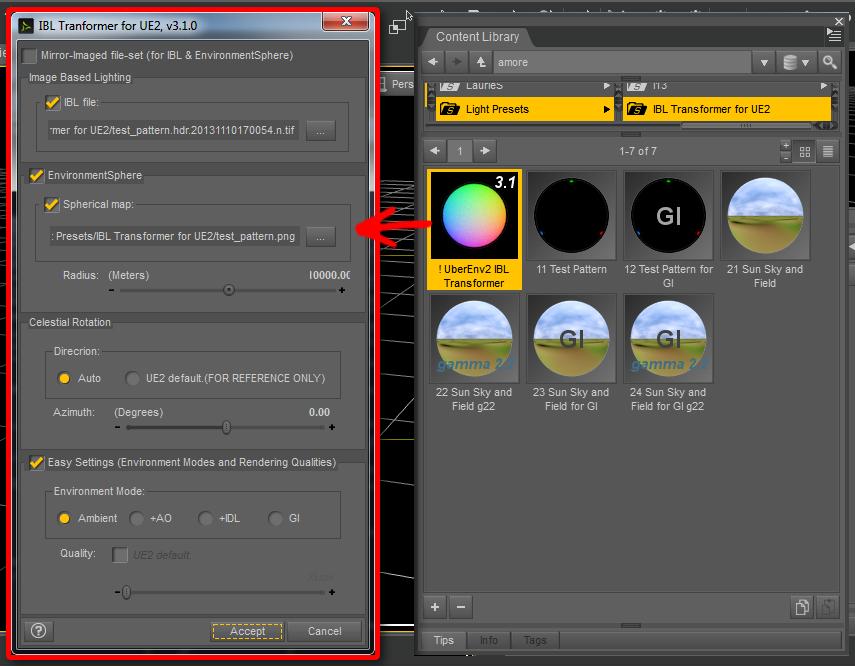Select UE2 default direction radio button
This screenshot has width=855, height=666.
[132, 378]
